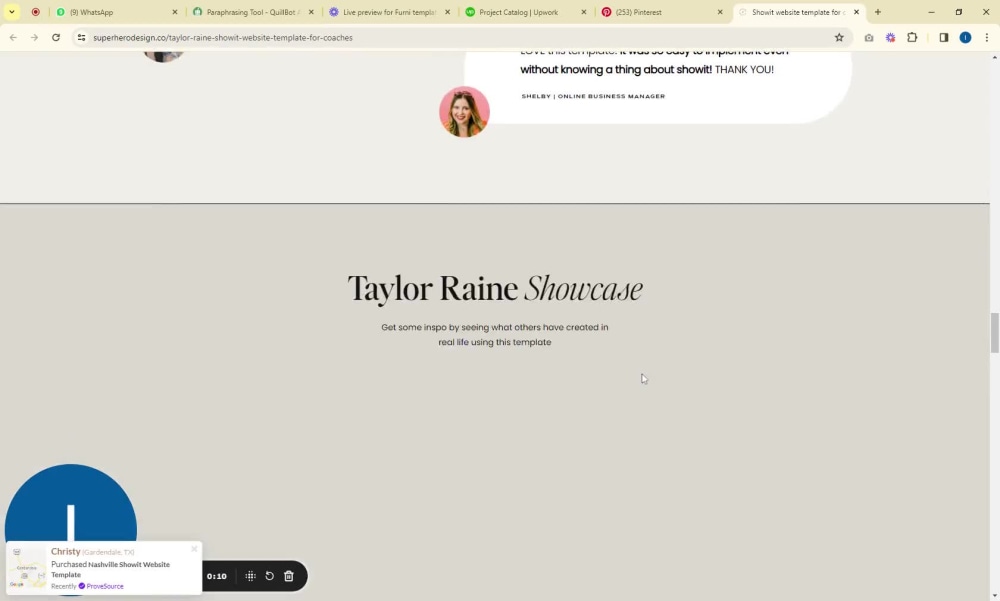Click the Taylor Raine Showcase heading
1000x601 pixels.
(x=495, y=288)
